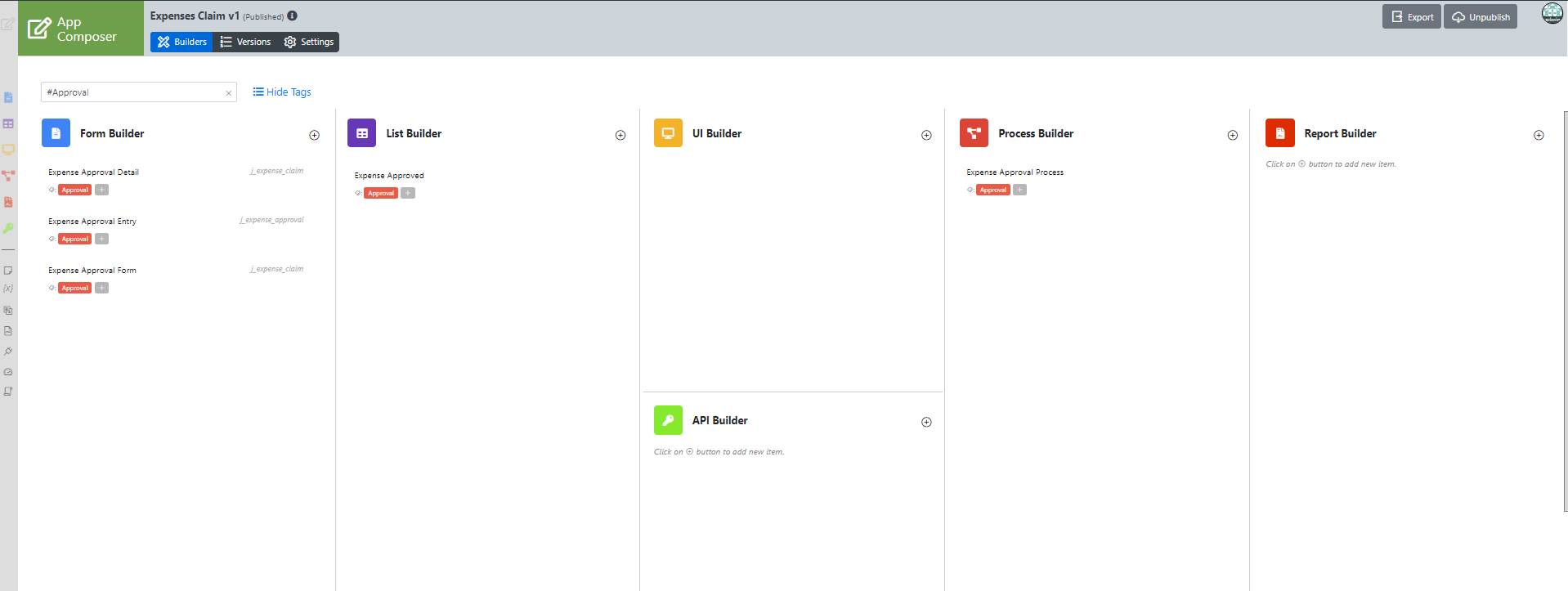
Task: Click Approval tag on Expense Approved
Action: (x=381, y=193)
